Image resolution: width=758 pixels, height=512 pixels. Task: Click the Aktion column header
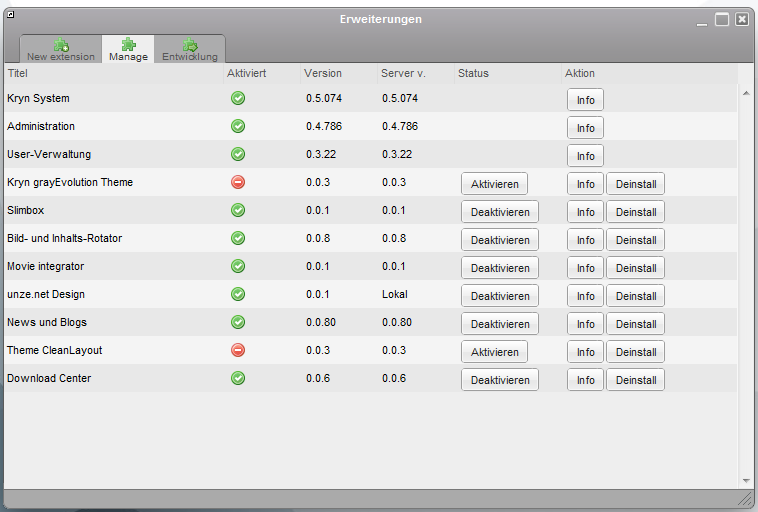[650, 73]
